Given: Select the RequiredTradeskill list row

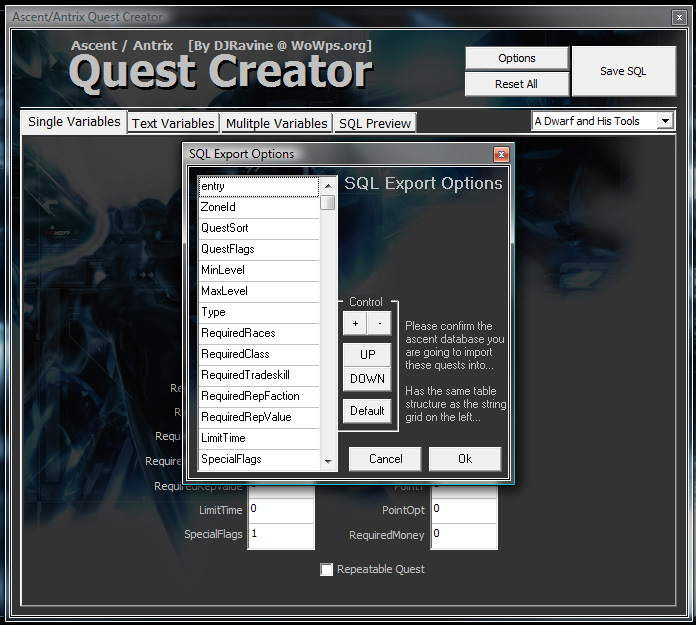Looking at the screenshot, I should click(259, 376).
